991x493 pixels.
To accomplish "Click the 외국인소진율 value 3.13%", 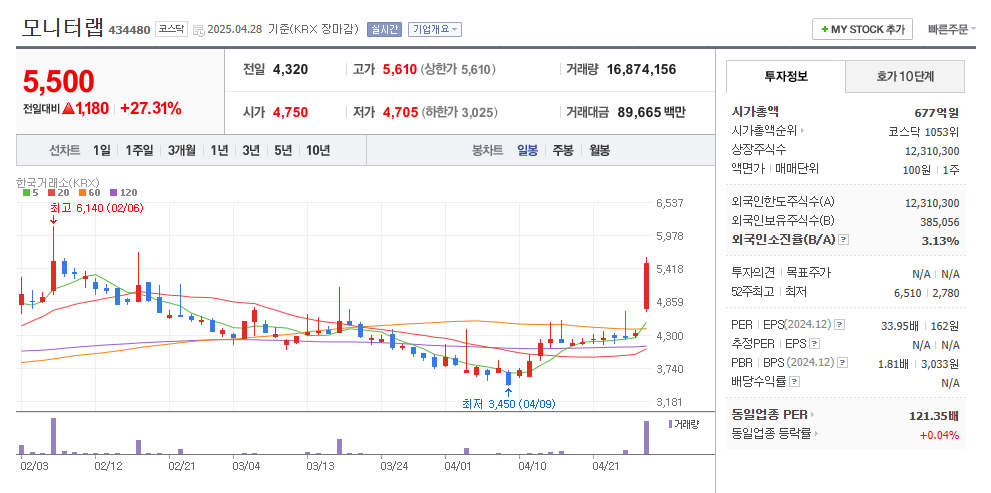I will click(942, 241).
